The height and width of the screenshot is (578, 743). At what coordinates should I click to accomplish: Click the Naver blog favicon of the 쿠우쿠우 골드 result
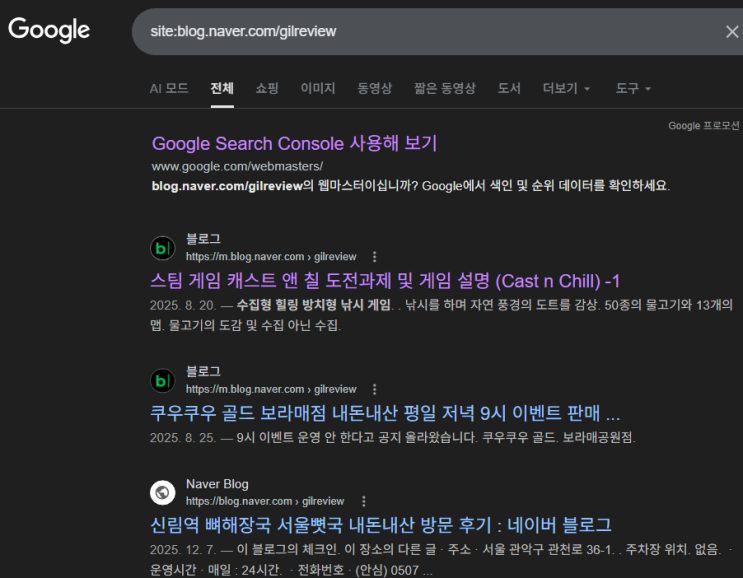click(x=163, y=381)
